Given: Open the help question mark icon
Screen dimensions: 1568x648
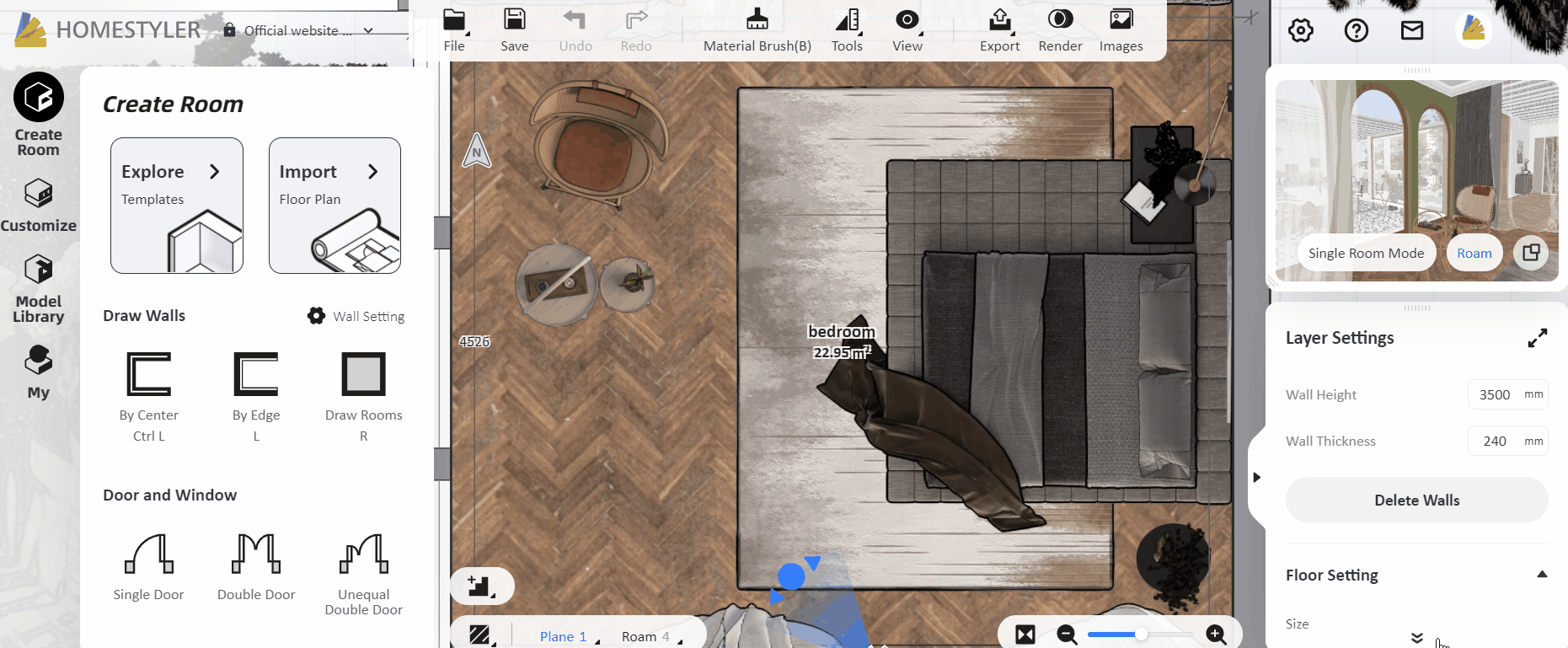Looking at the screenshot, I should click(1357, 31).
